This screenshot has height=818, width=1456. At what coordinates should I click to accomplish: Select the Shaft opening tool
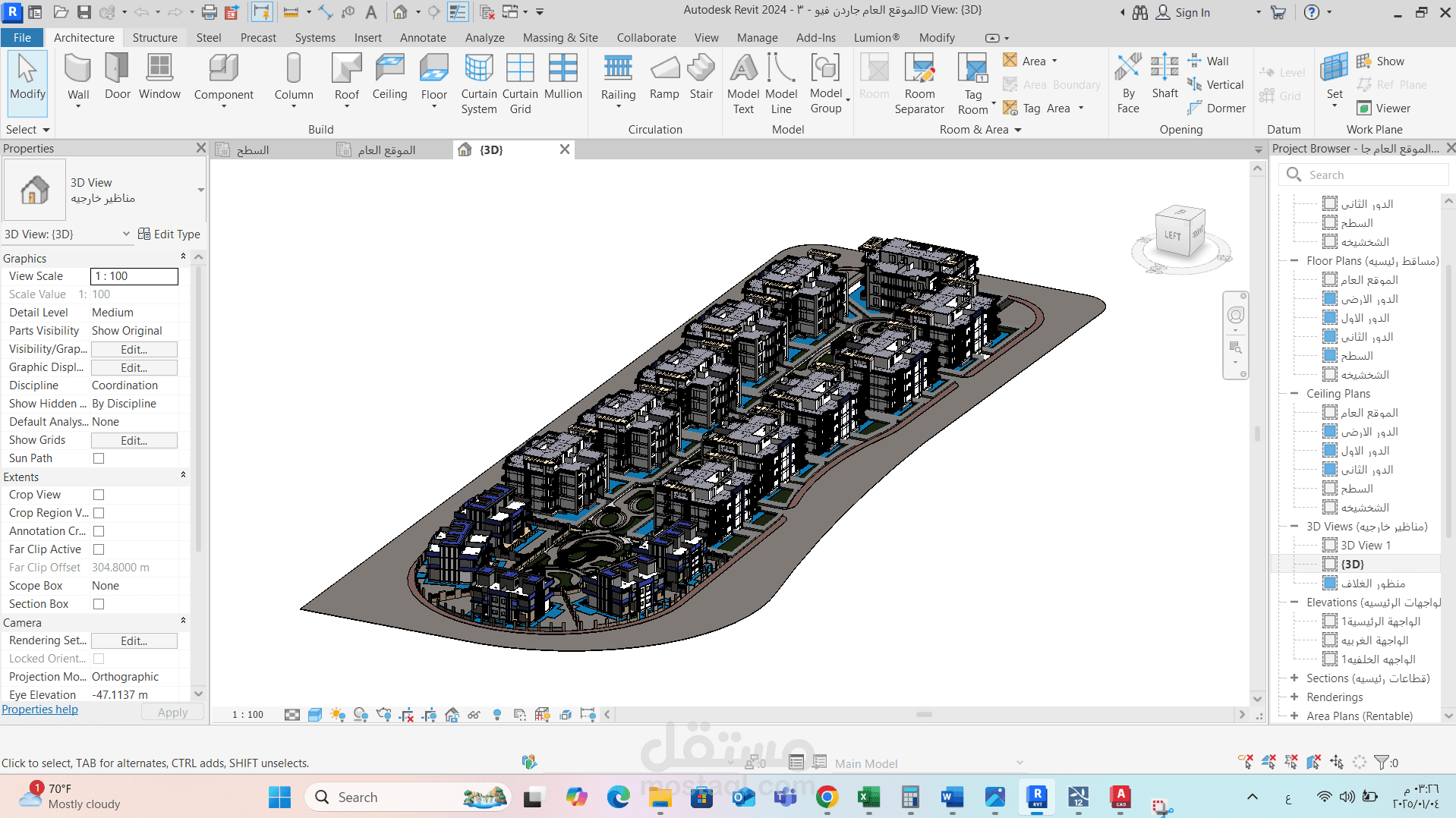coord(1164,77)
